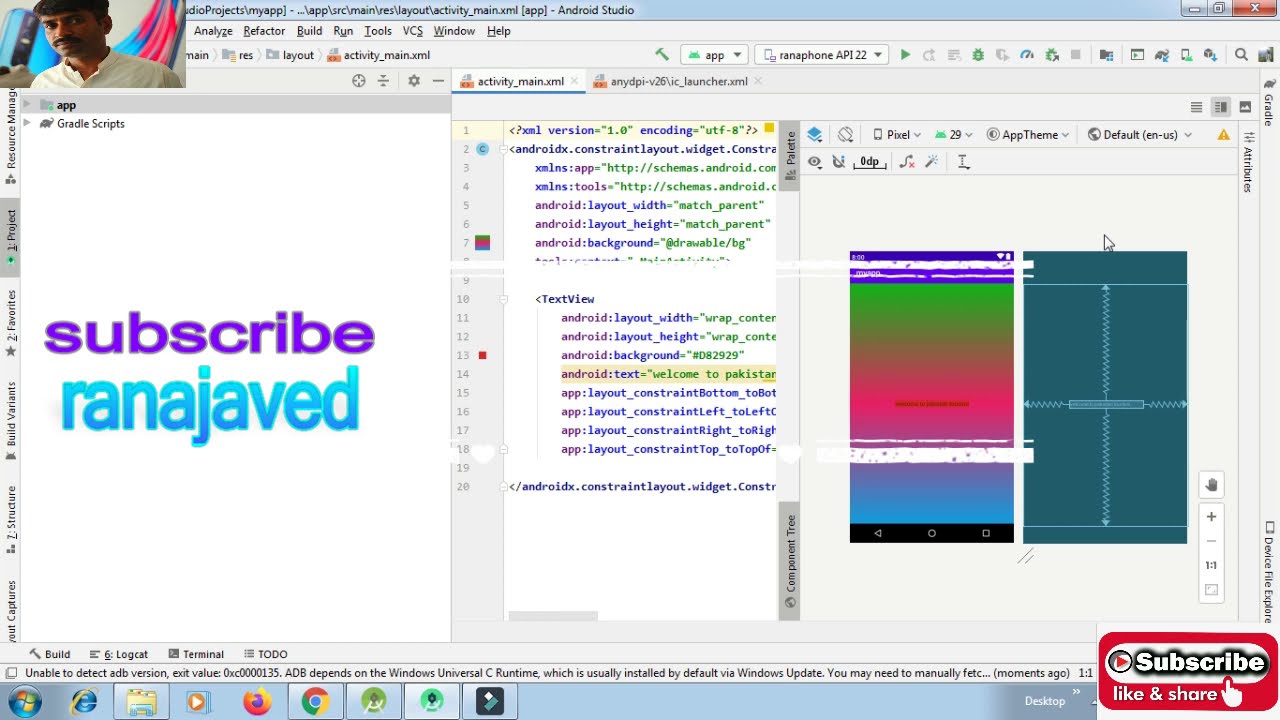Switch to the ic_launcher.xml editor tab
Viewport: 1280px width, 720px height.
679,81
